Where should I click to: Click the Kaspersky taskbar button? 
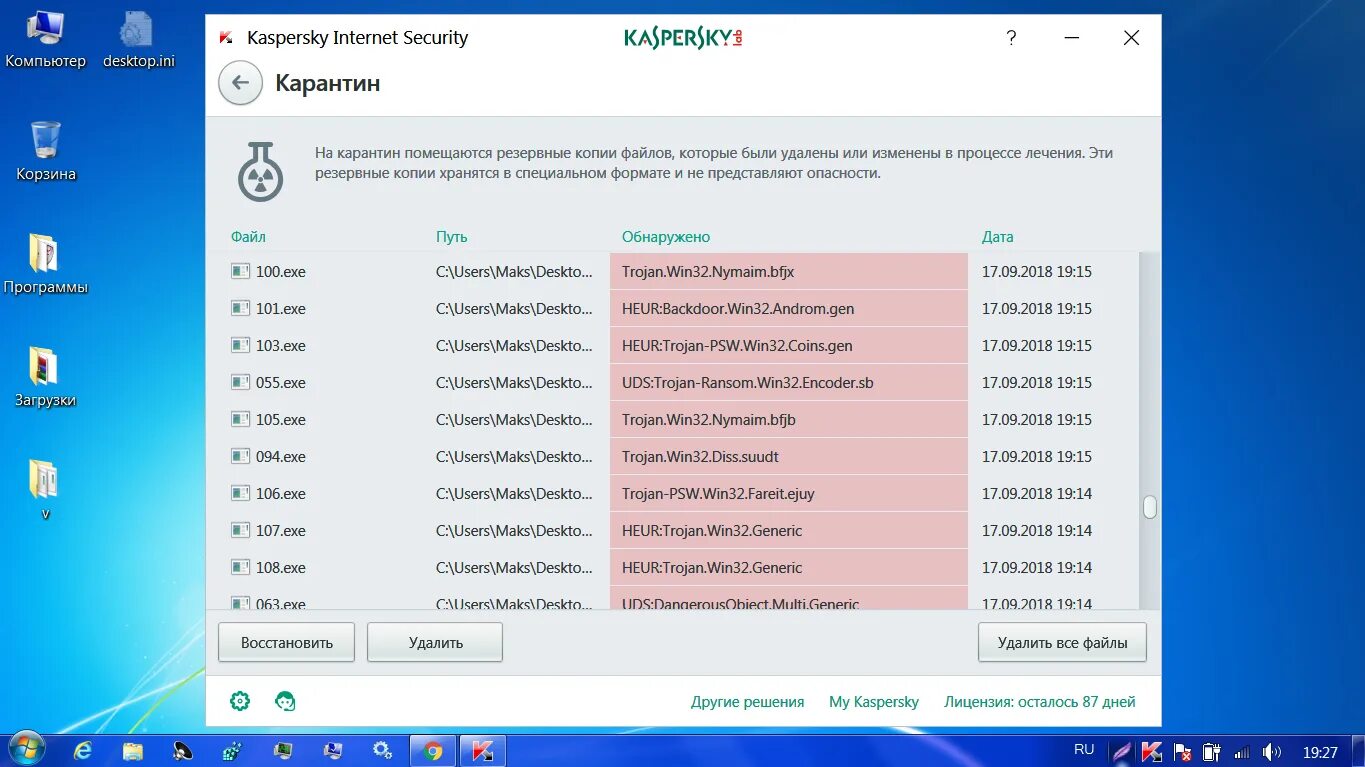(483, 750)
